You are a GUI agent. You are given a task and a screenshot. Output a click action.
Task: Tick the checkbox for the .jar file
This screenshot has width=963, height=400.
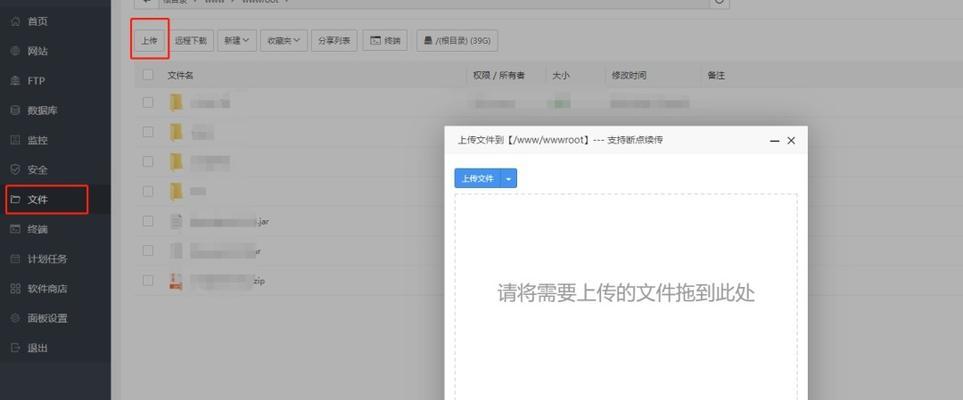pos(148,221)
